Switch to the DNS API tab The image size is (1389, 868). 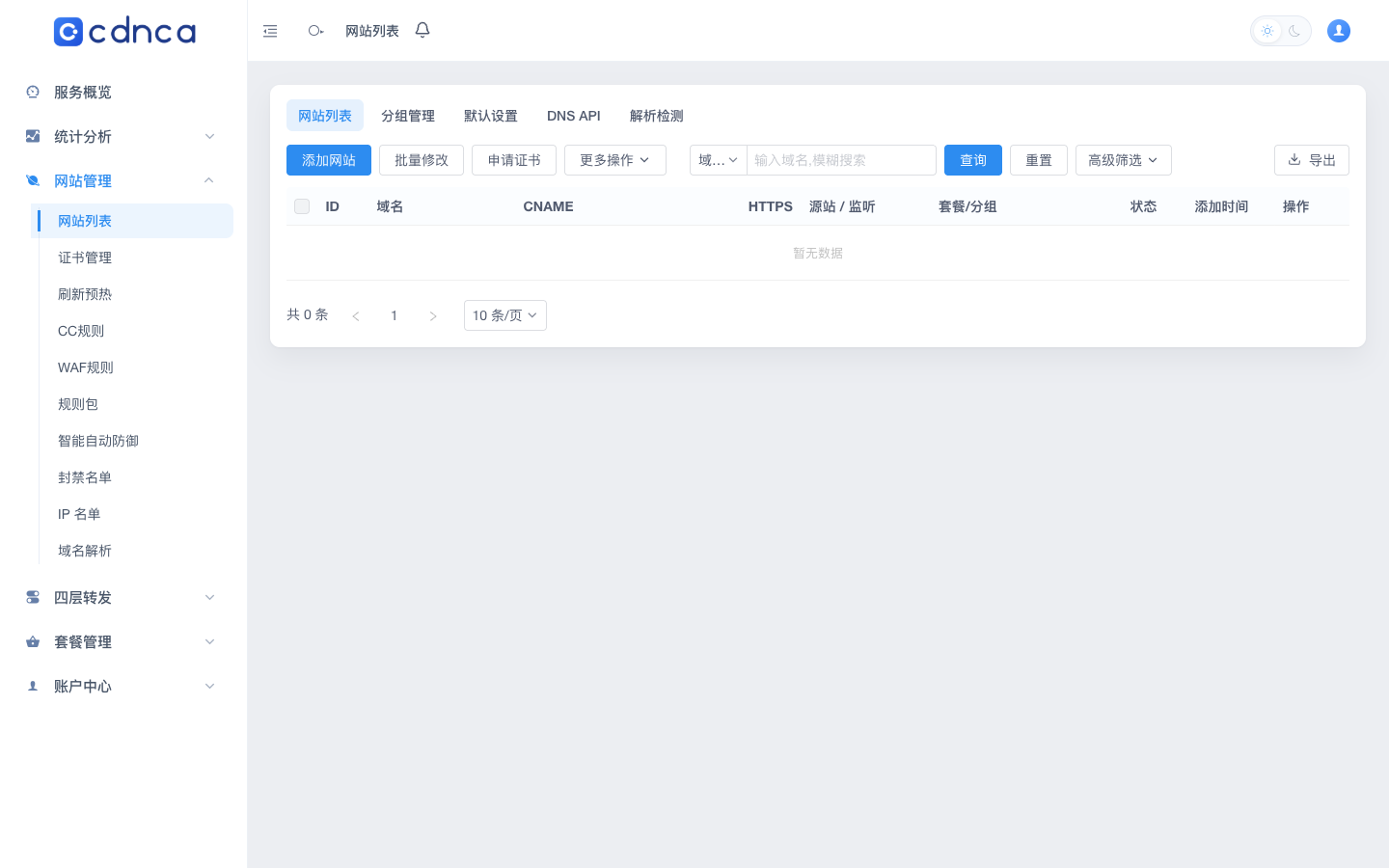click(x=574, y=116)
